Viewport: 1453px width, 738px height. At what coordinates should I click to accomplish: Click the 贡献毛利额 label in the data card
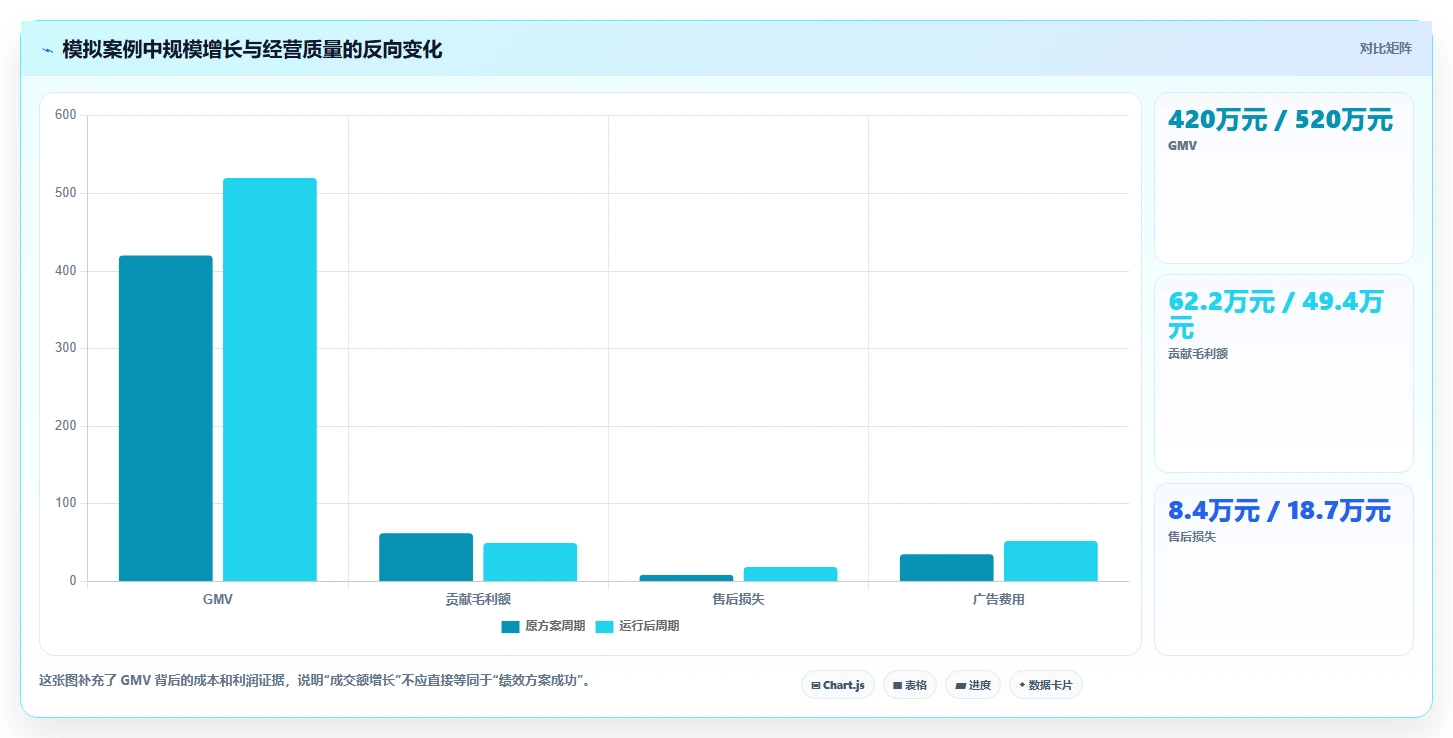click(1198, 354)
